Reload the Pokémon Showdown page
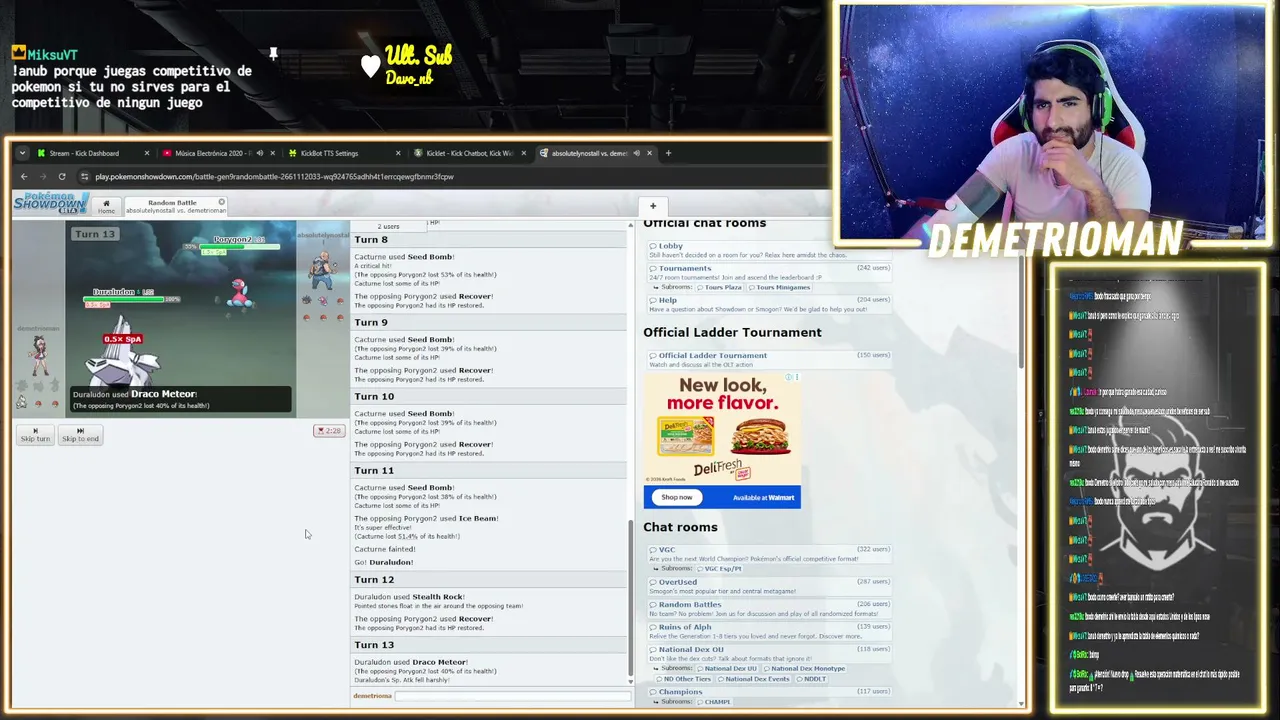 click(62, 176)
